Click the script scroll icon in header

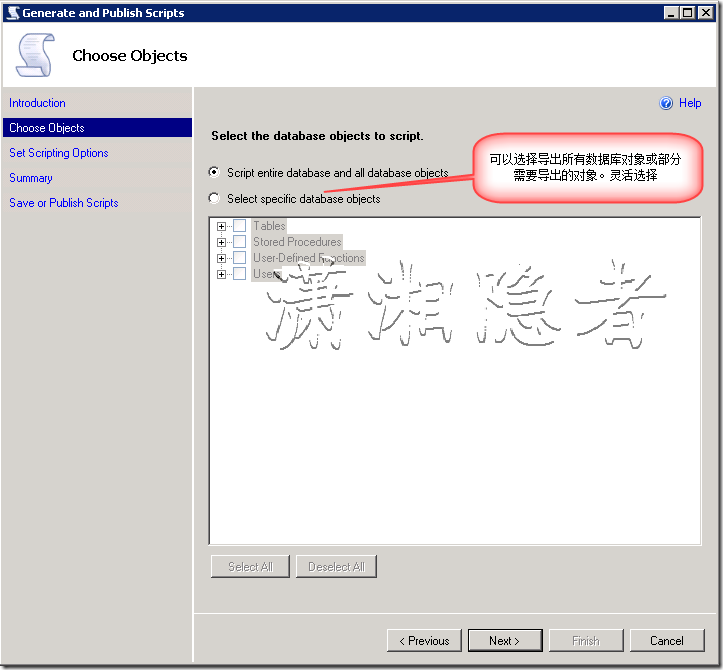coord(36,55)
